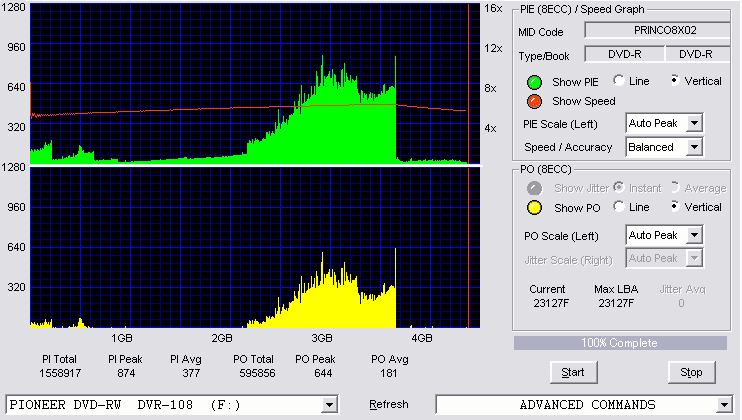Open the ADVANCED COMMANDS dropdown

pyautogui.click(x=724, y=405)
